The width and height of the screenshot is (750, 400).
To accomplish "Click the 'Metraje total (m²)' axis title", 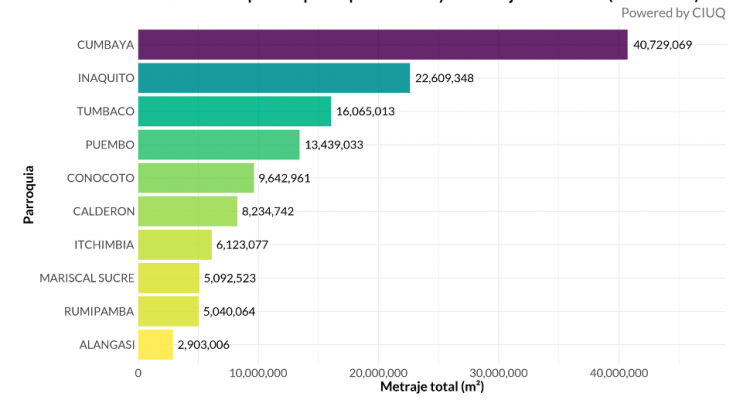I will pyautogui.click(x=432, y=387).
